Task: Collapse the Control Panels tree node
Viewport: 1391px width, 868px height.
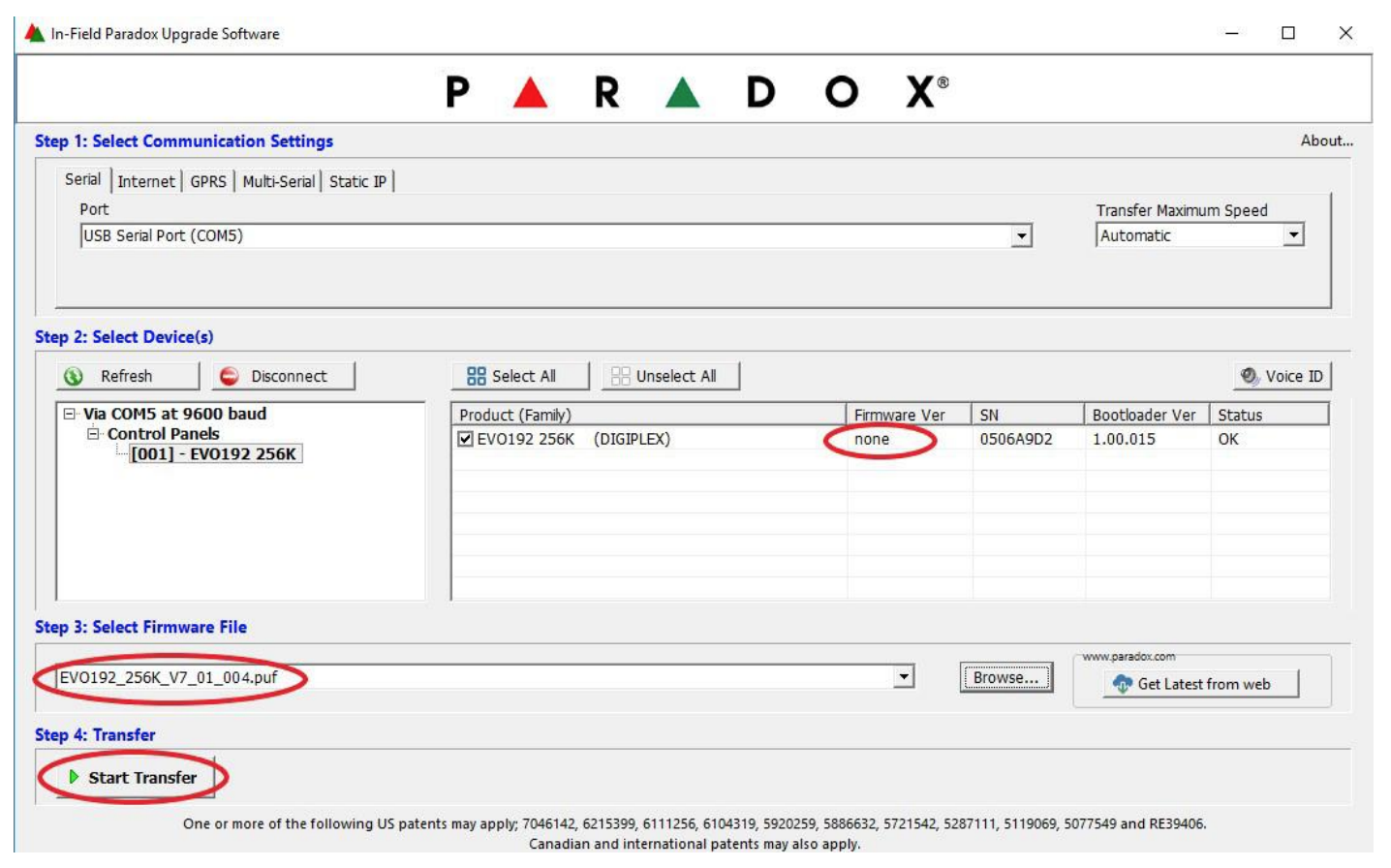Action: [x=94, y=433]
